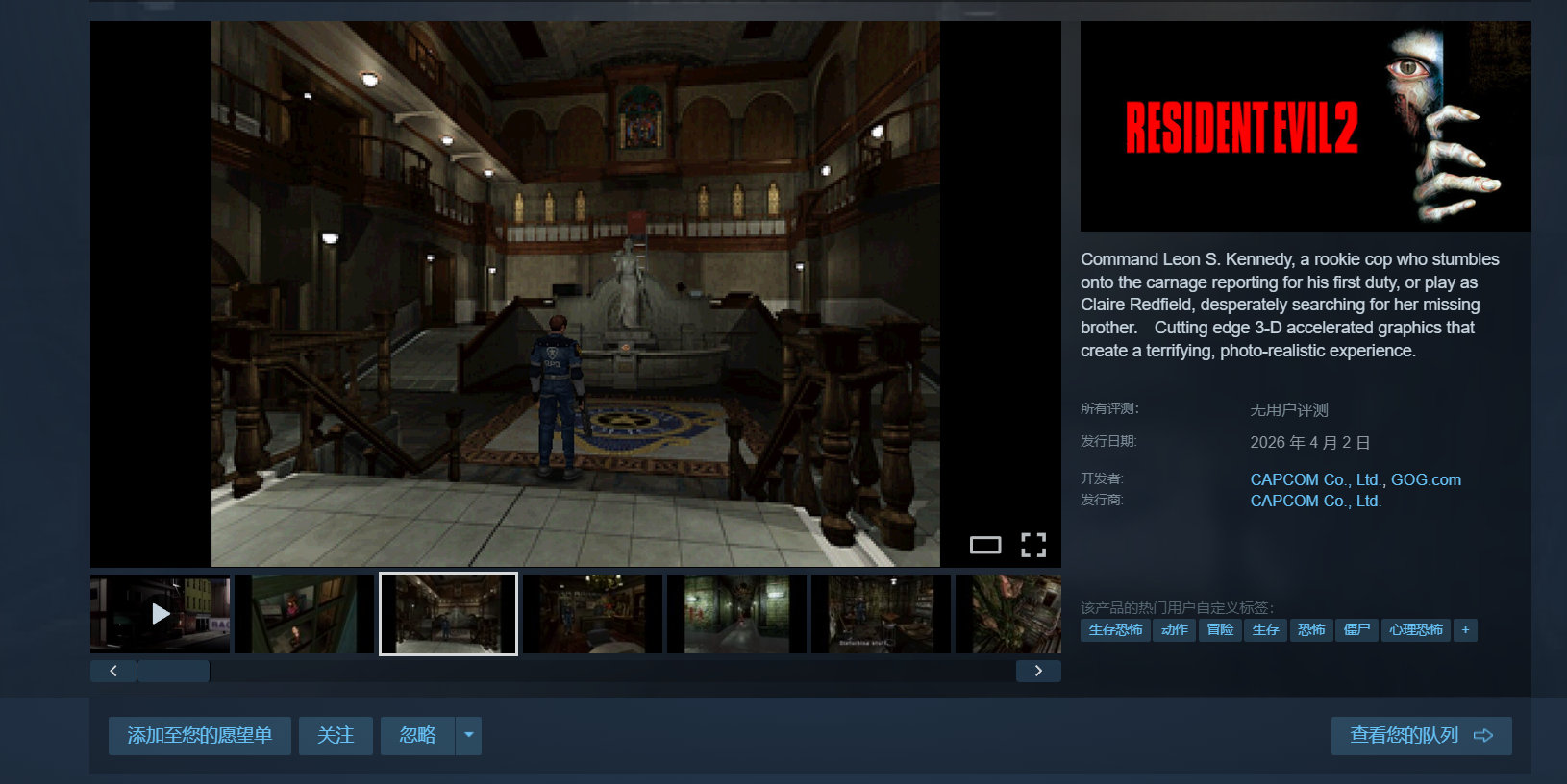Play the trailer video thumbnail
The height and width of the screenshot is (784, 1567).
point(160,614)
